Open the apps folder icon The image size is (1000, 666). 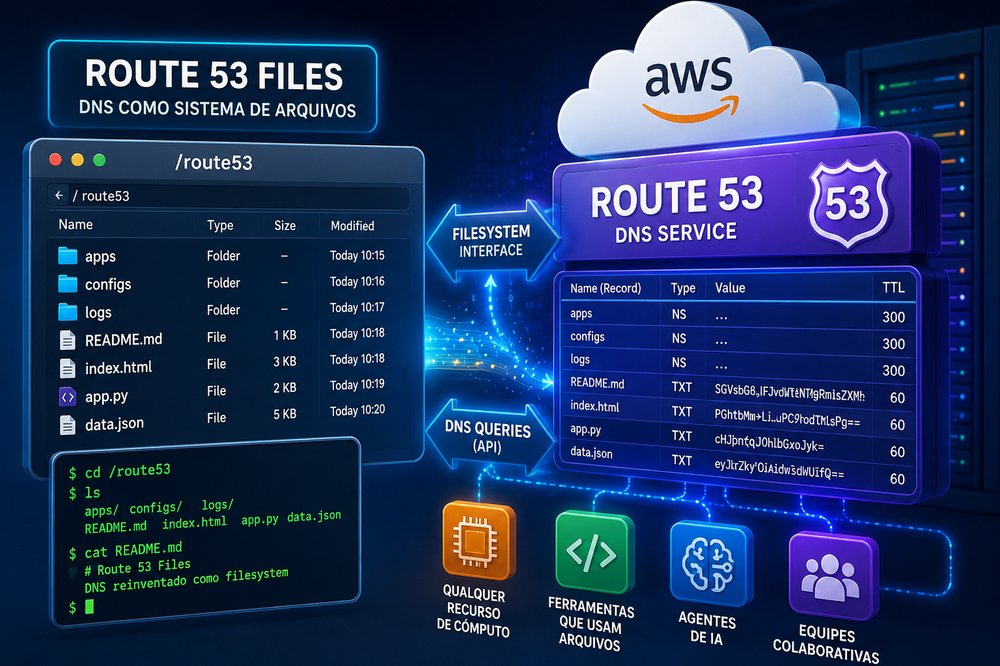[x=68, y=256]
